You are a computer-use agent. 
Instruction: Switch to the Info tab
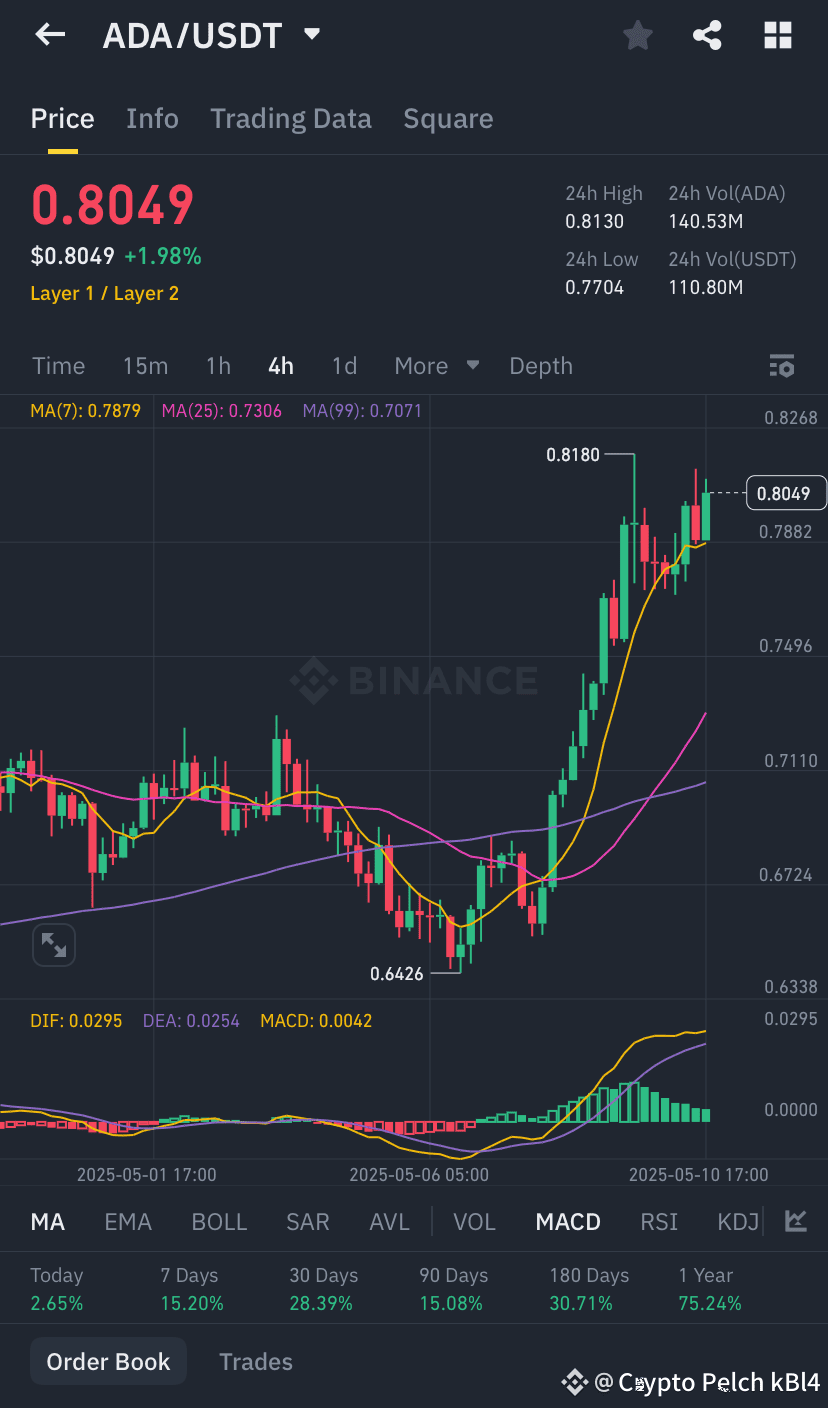(x=152, y=118)
